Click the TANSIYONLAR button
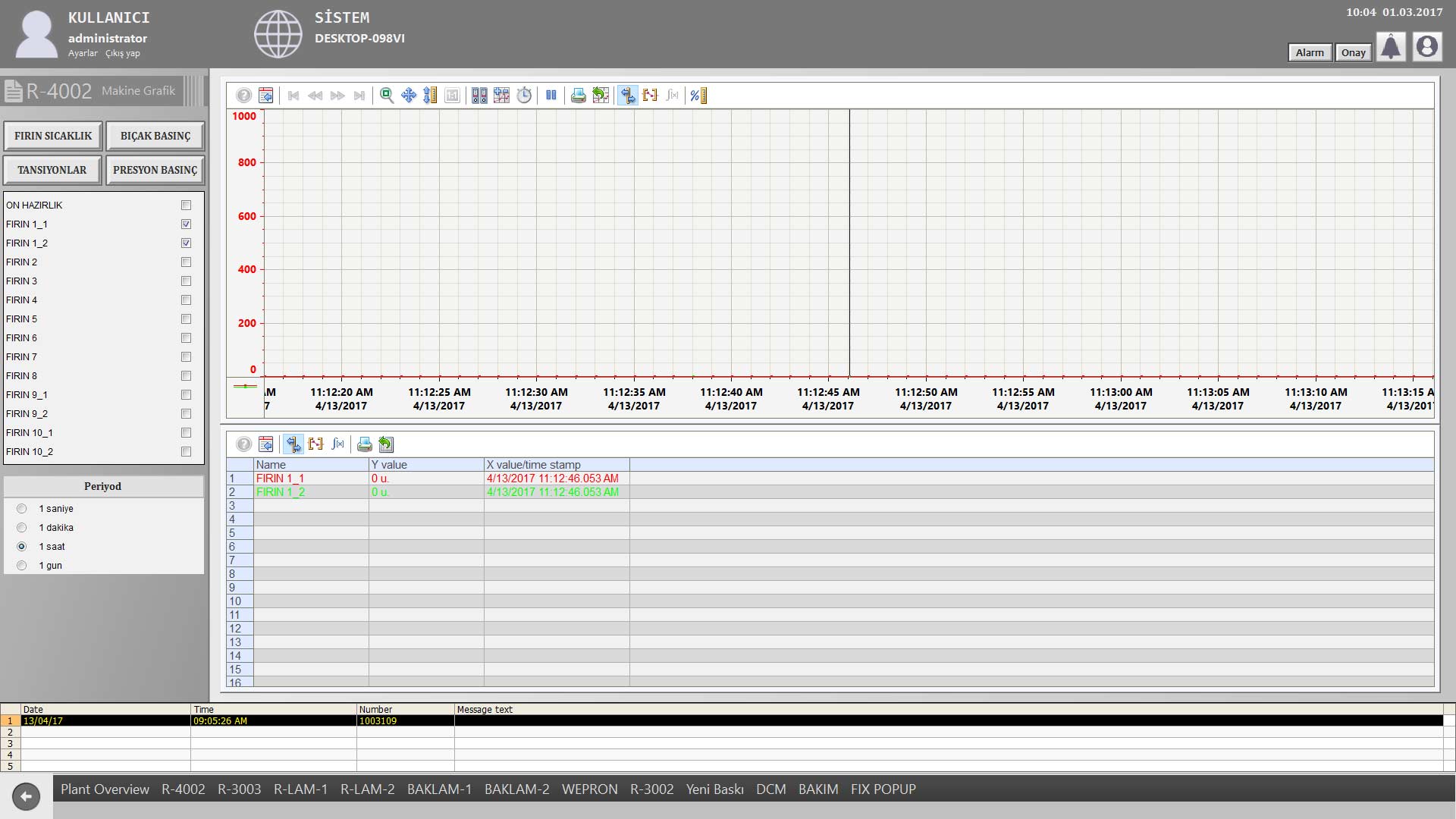The height and width of the screenshot is (819, 1456). coord(52,170)
